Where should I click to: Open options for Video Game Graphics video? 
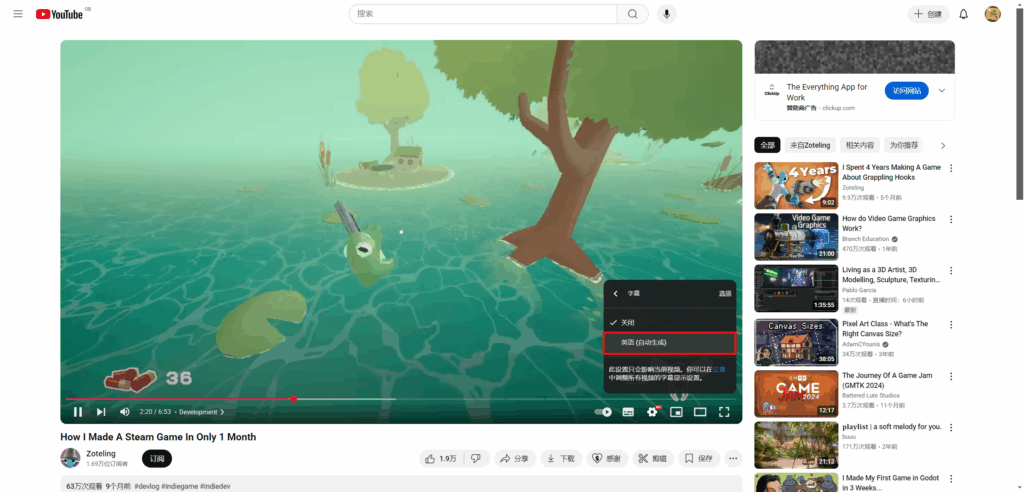pyautogui.click(x=951, y=220)
